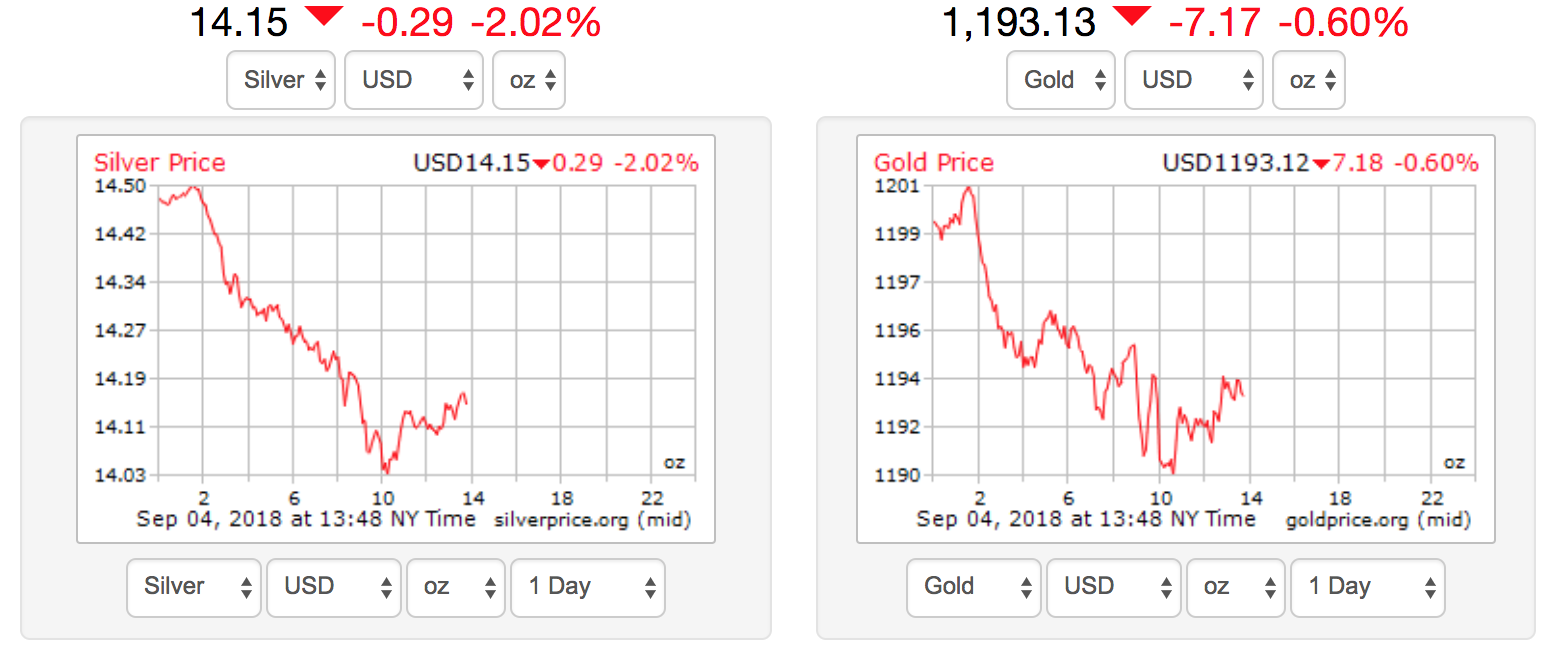
Task: Expand the oz selector below the gold chart
Action: click(x=1235, y=587)
